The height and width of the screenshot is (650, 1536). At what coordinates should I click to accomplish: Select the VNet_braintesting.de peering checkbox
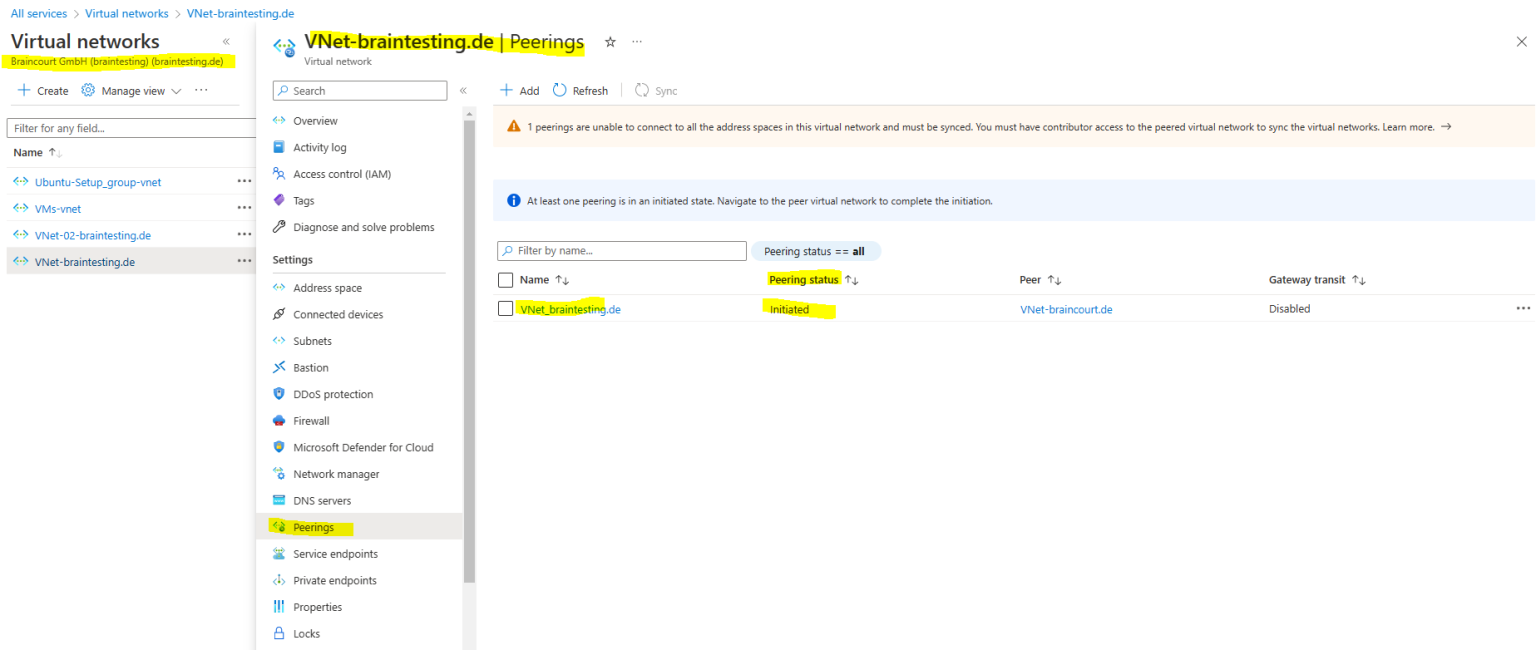(505, 308)
